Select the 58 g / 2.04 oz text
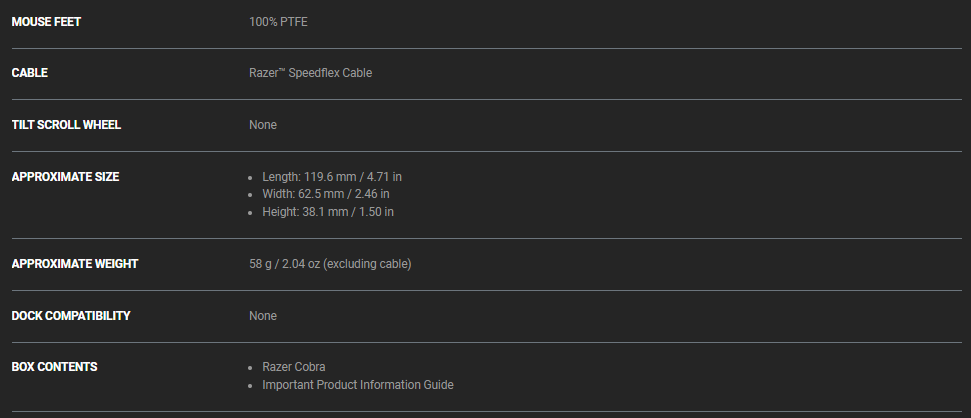The image size is (971, 418). [330, 264]
